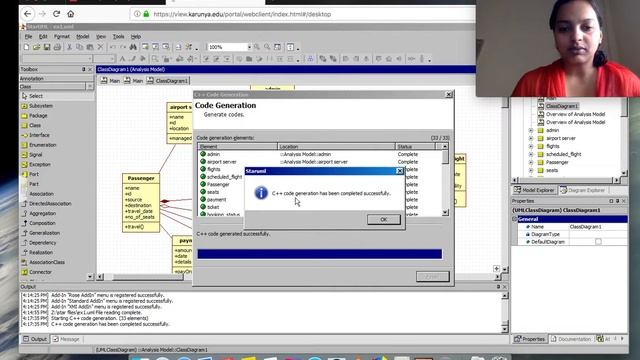Click the Print toolbar icon
640x360 pixels.
57,47
